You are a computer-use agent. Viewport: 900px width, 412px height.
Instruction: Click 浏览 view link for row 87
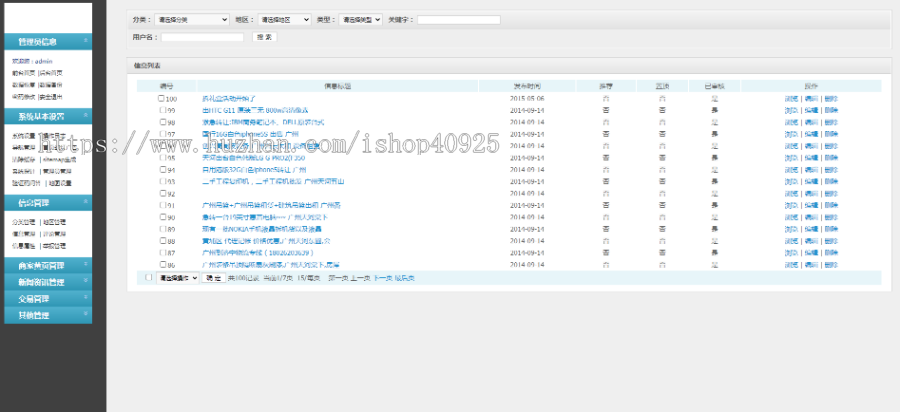[792, 252]
